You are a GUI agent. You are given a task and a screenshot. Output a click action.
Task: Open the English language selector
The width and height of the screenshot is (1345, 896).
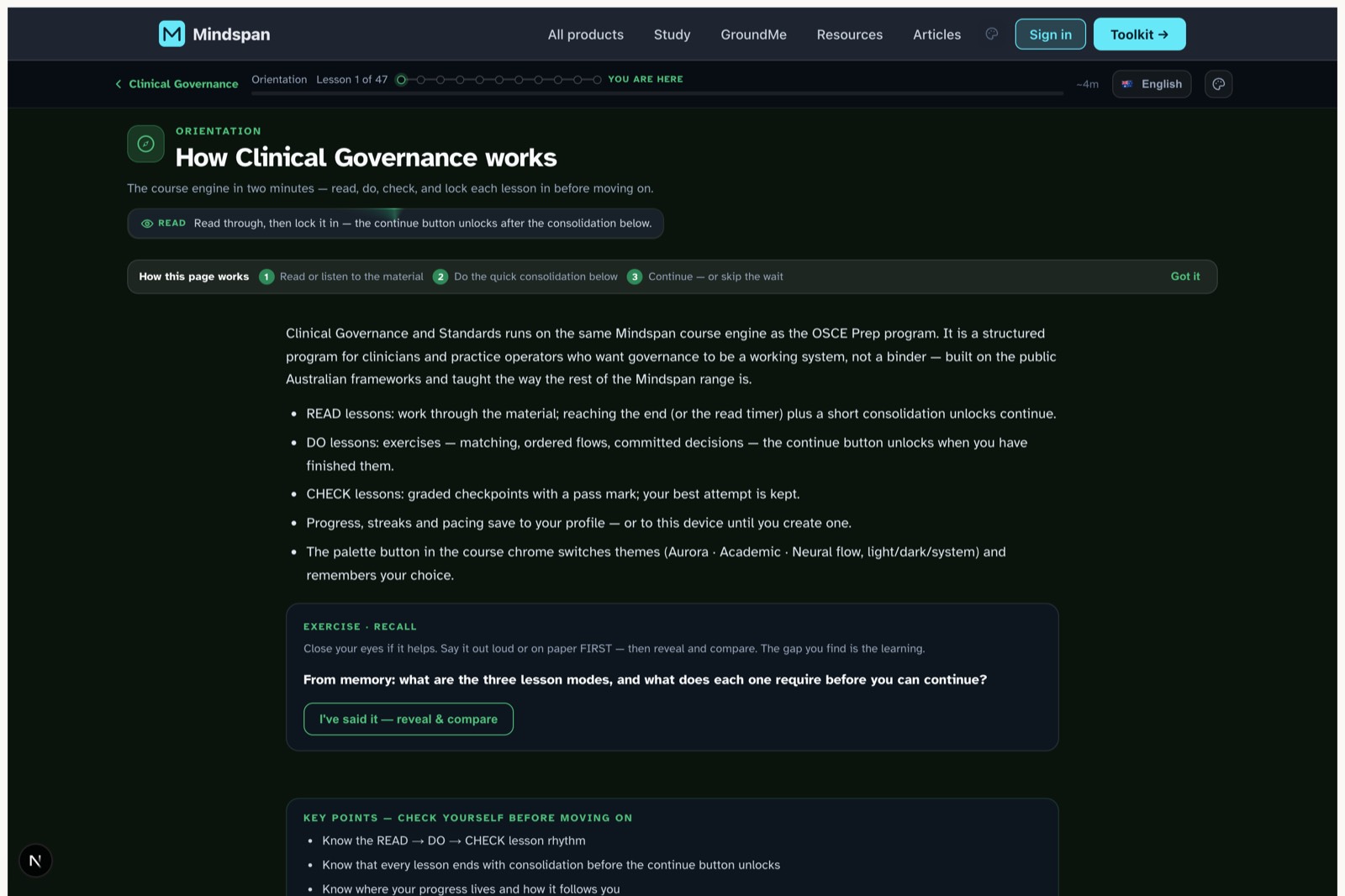[1152, 84]
